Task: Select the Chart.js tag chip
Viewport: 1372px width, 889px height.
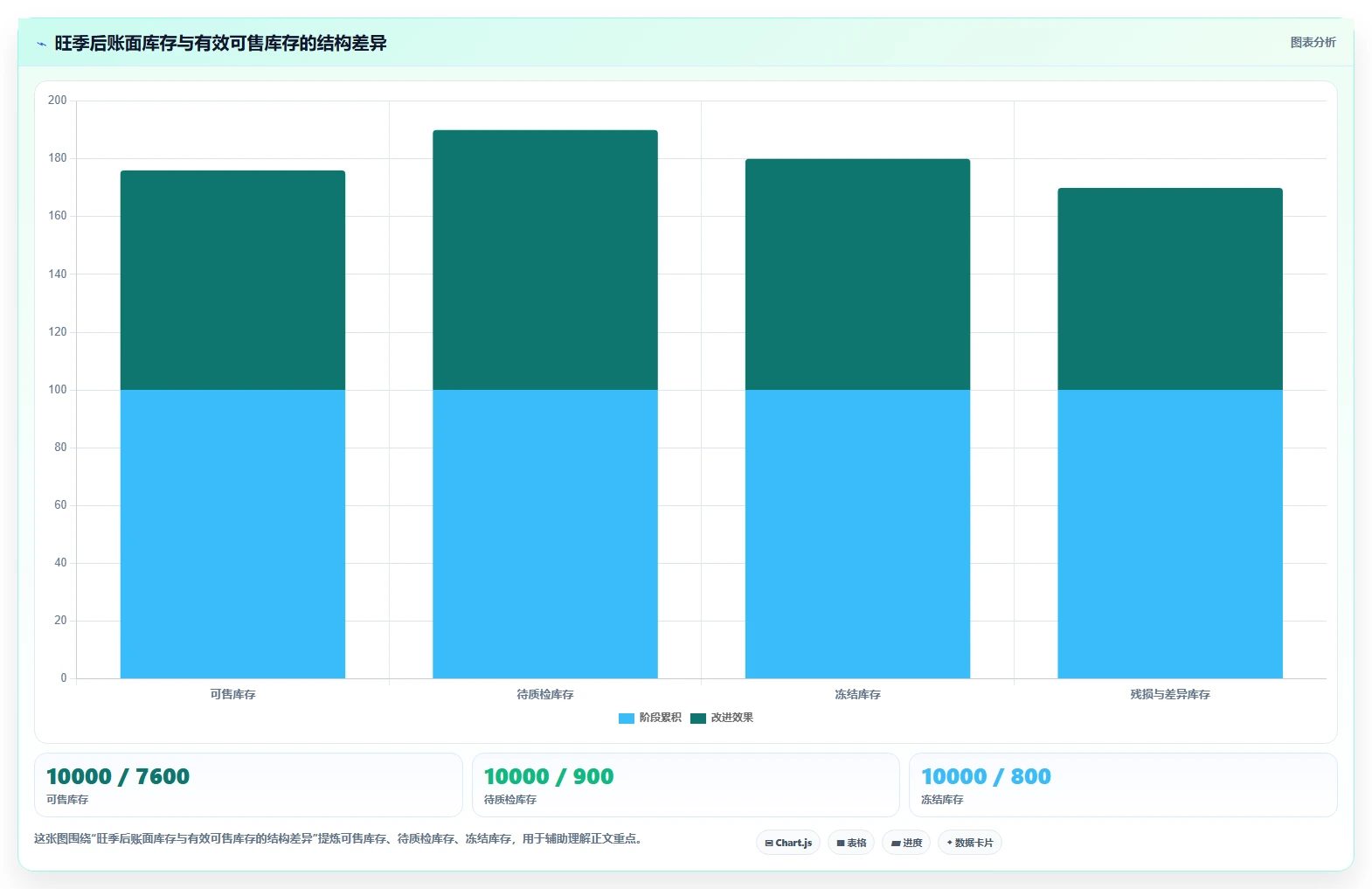Action: pyautogui.click(x=788, y=843)
